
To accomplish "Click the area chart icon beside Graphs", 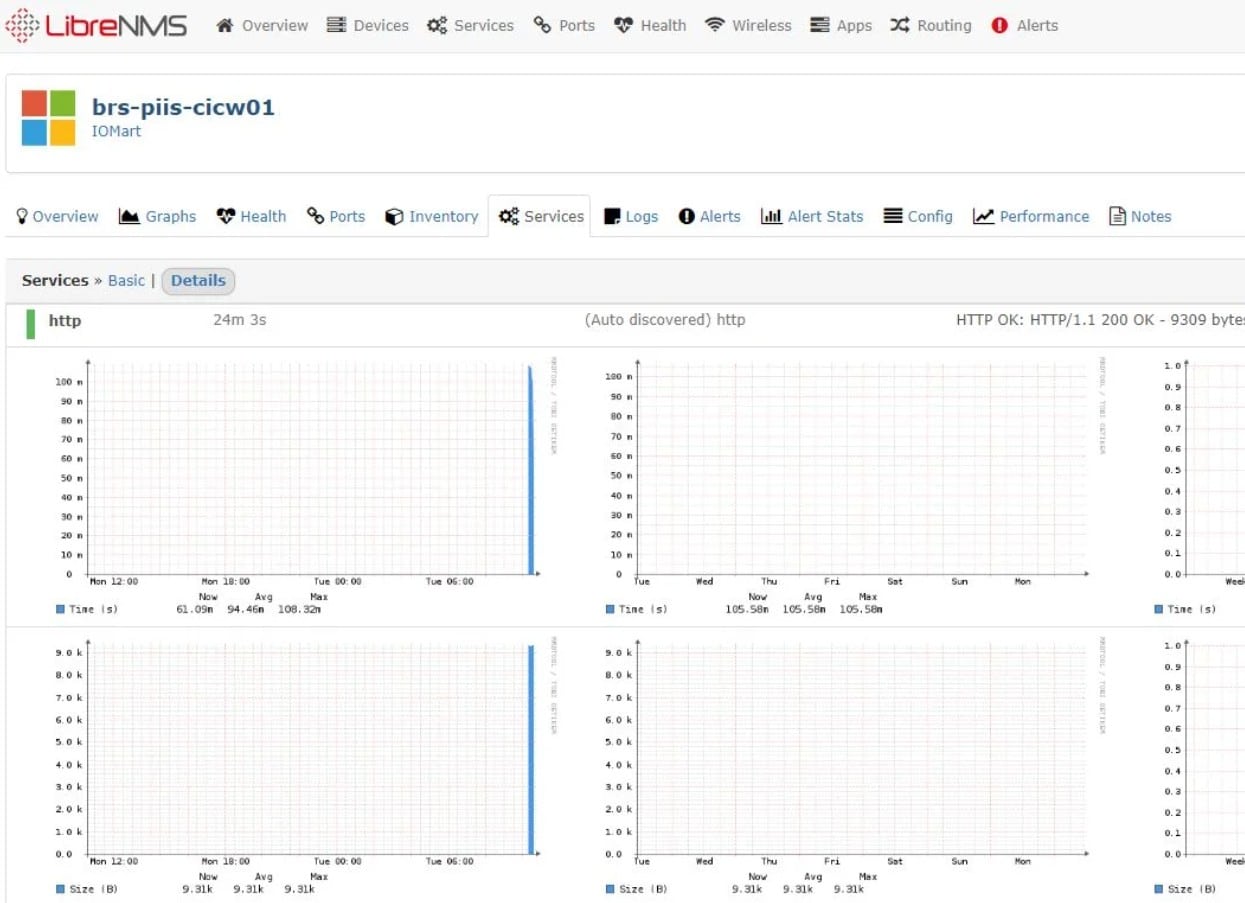I will click(x=129, y=216).
